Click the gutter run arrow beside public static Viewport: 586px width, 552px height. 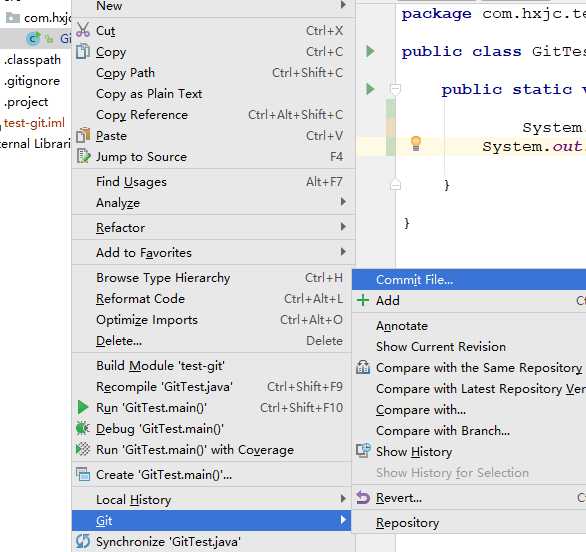point(370,89)
